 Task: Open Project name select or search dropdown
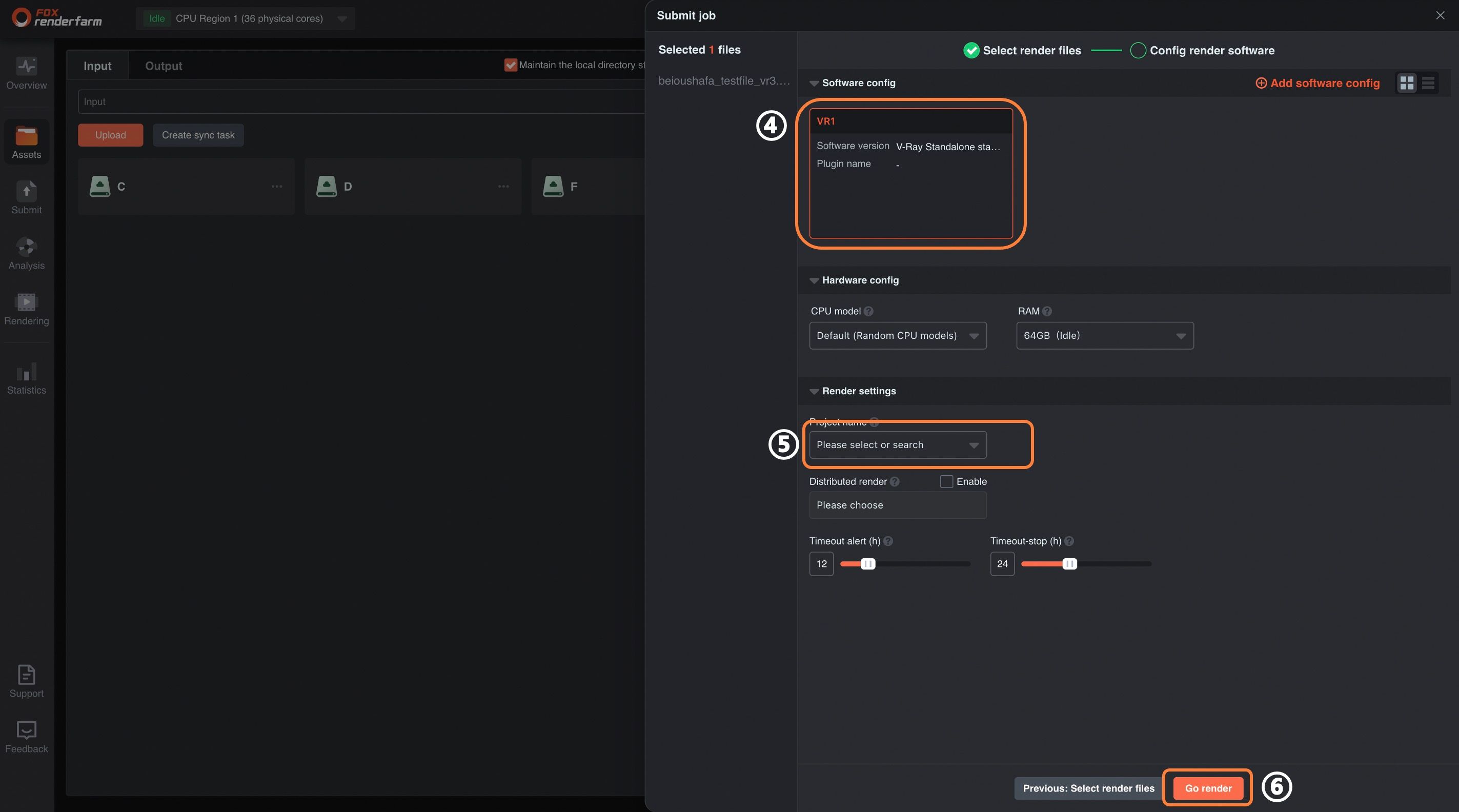point(898,445)
